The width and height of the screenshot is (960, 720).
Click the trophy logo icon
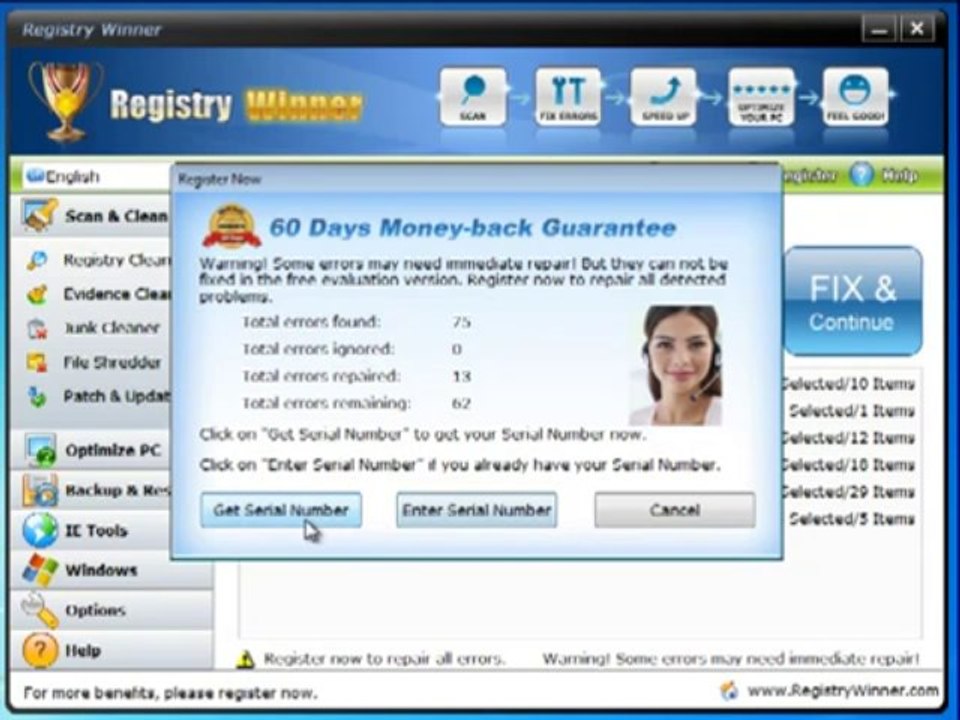click(x=64, y=100)
